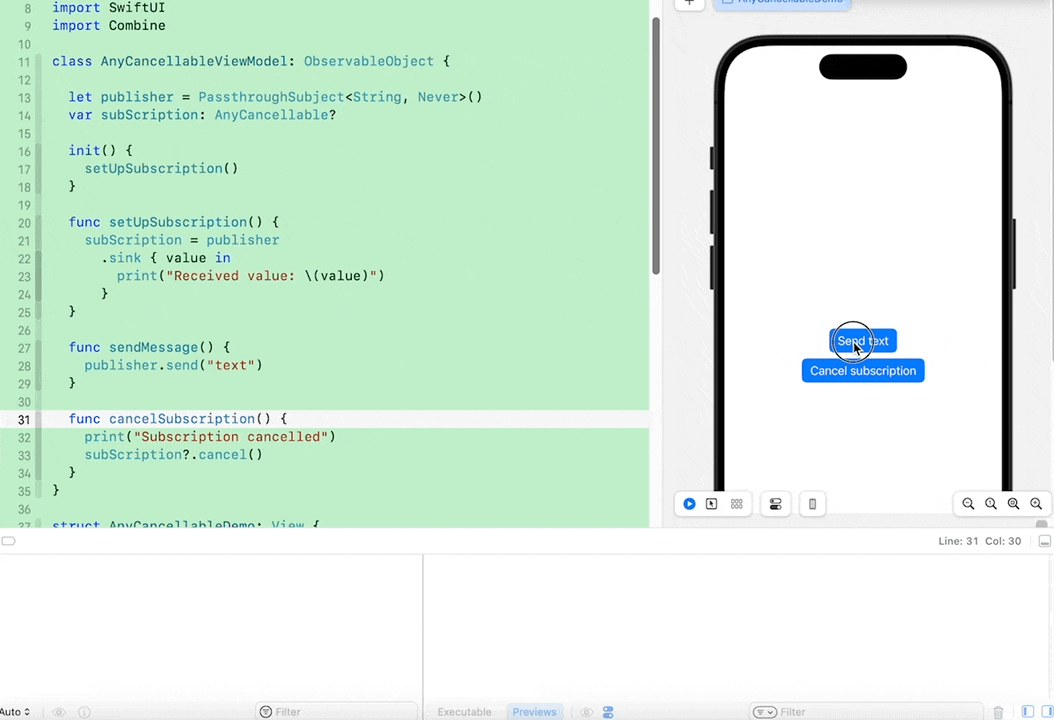1054x720 pixels.
Task: Start the Live preview mode
Action: click(689, 504)
